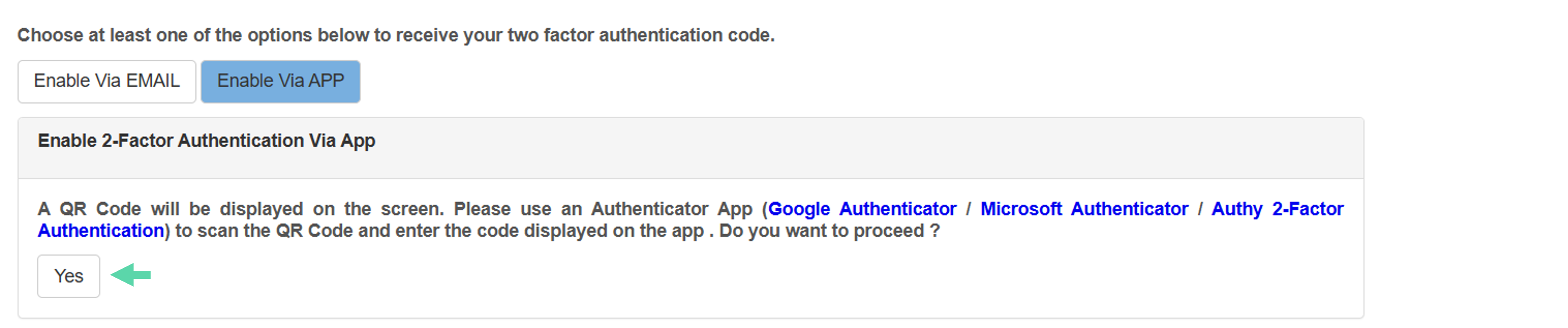Open the Microsoft Authenticator link
Image resolution: width=1568 pixels, height=328 pixels.
point(1084,209)
